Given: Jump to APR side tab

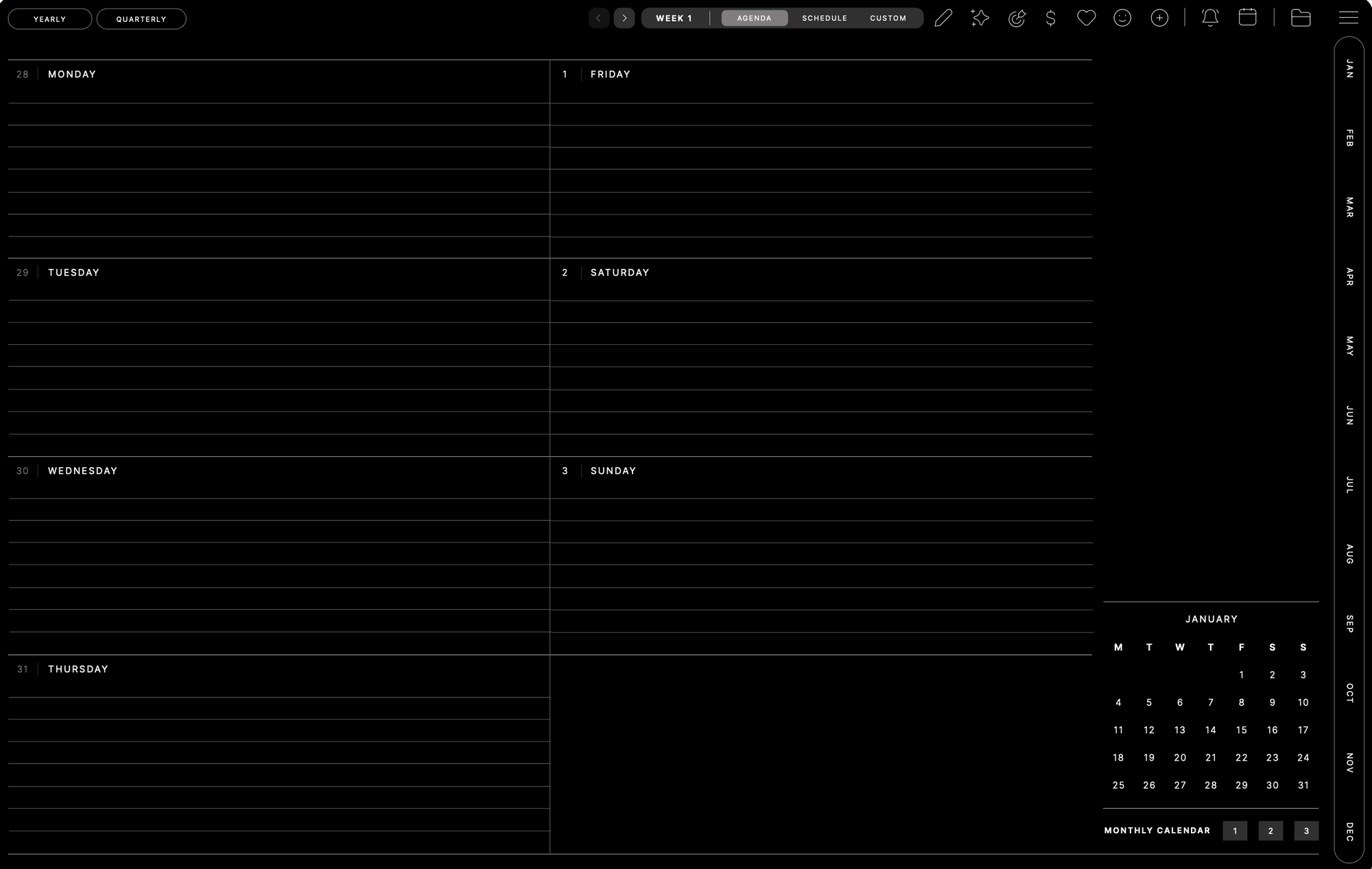Looking at the screenshot, I should 1349,276.
